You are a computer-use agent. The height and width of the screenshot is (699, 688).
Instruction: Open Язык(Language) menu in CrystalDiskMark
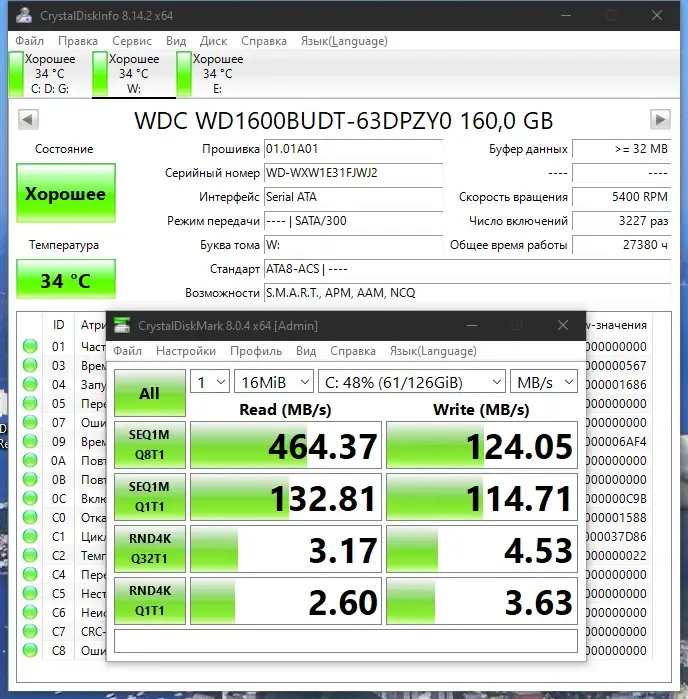[433, 351]
